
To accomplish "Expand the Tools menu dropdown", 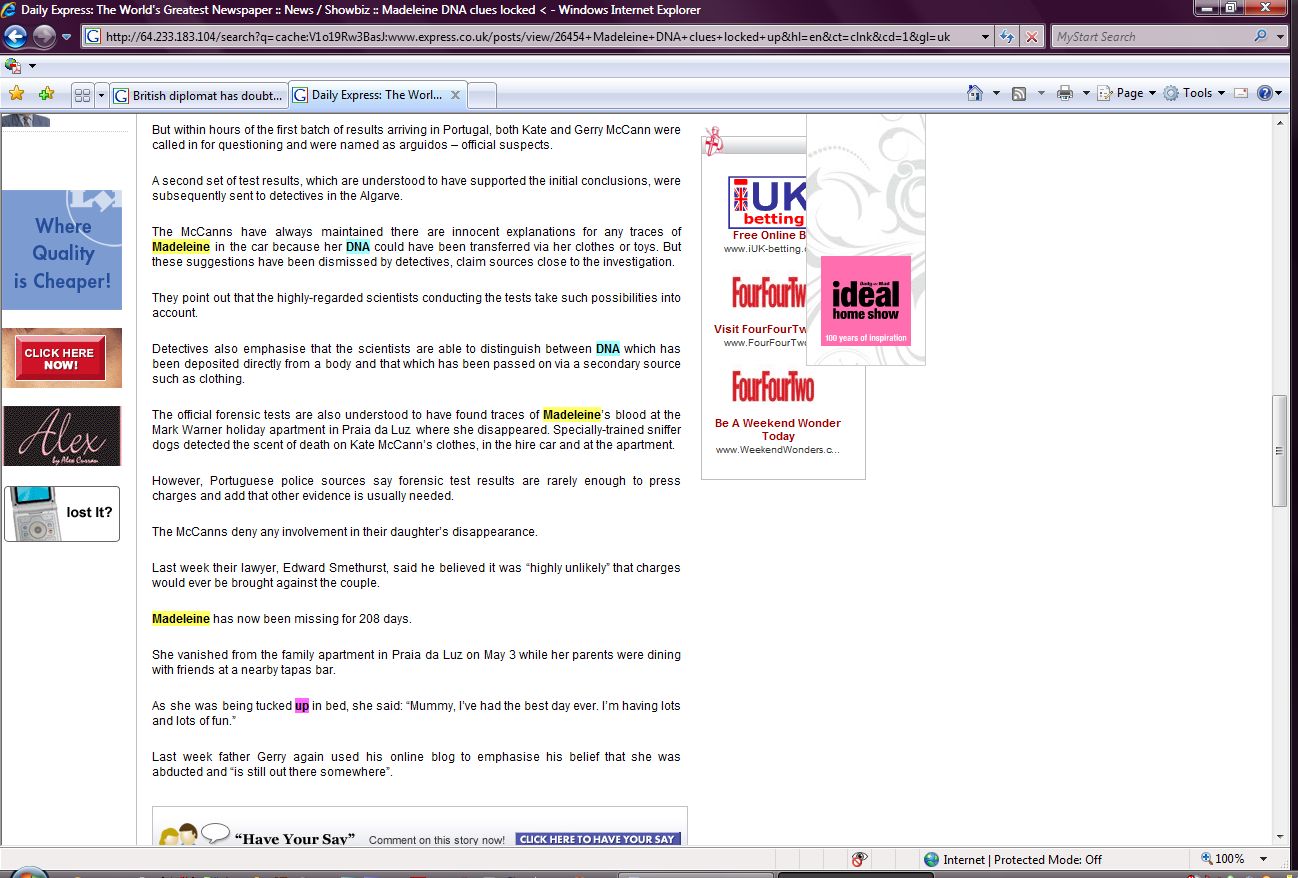I will coord(1222,93).
